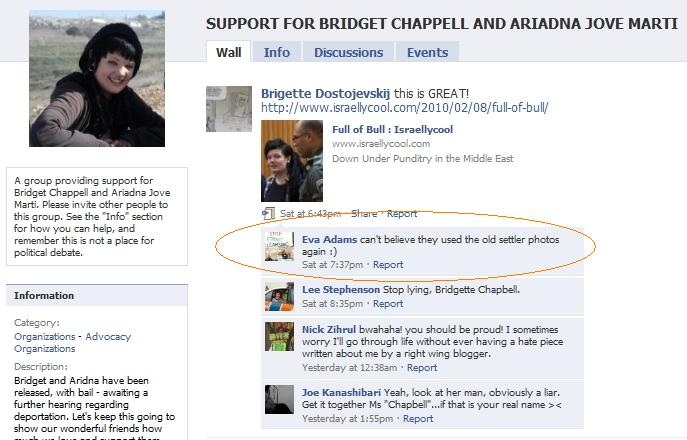The height and width of the screenshot is (440, 687).
Task: Select the Events tab
Action: (427, 52)
